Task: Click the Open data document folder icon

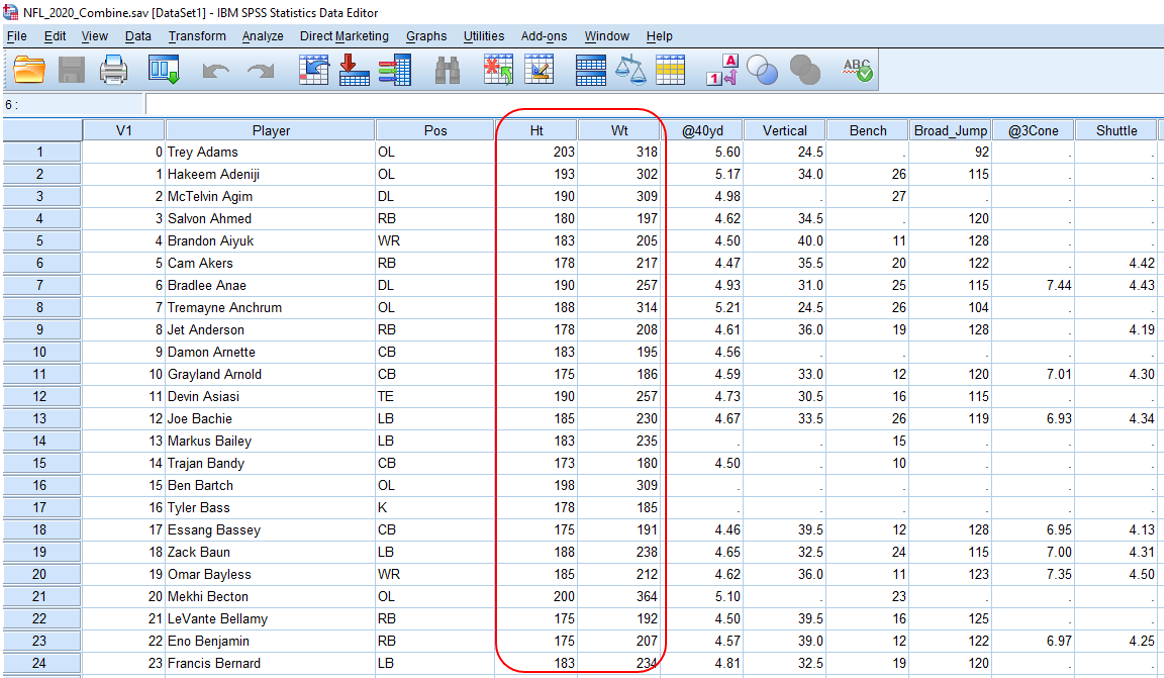Action: [30, 70]
